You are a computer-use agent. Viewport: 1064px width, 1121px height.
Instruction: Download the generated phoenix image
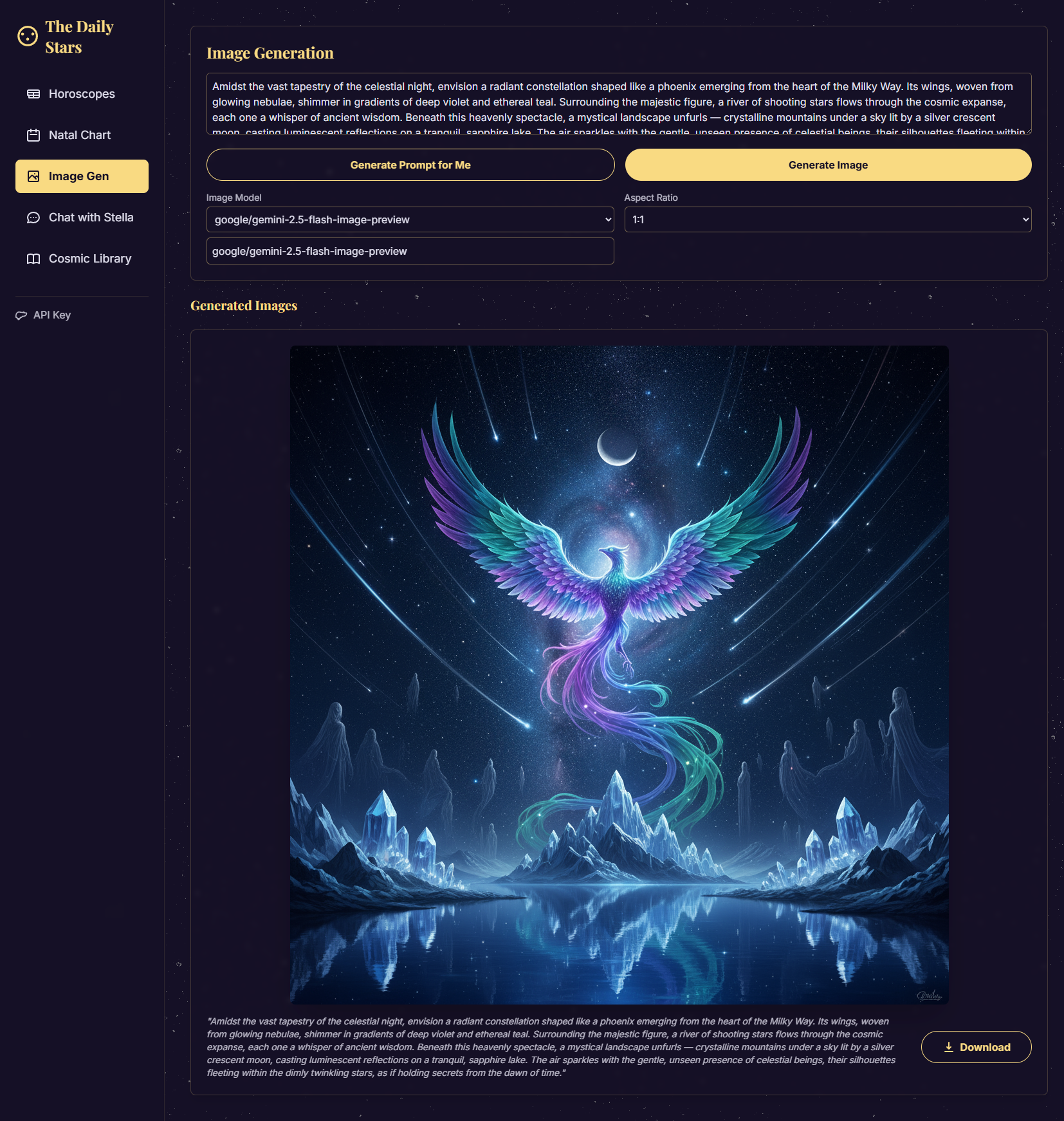point(977,1047)
